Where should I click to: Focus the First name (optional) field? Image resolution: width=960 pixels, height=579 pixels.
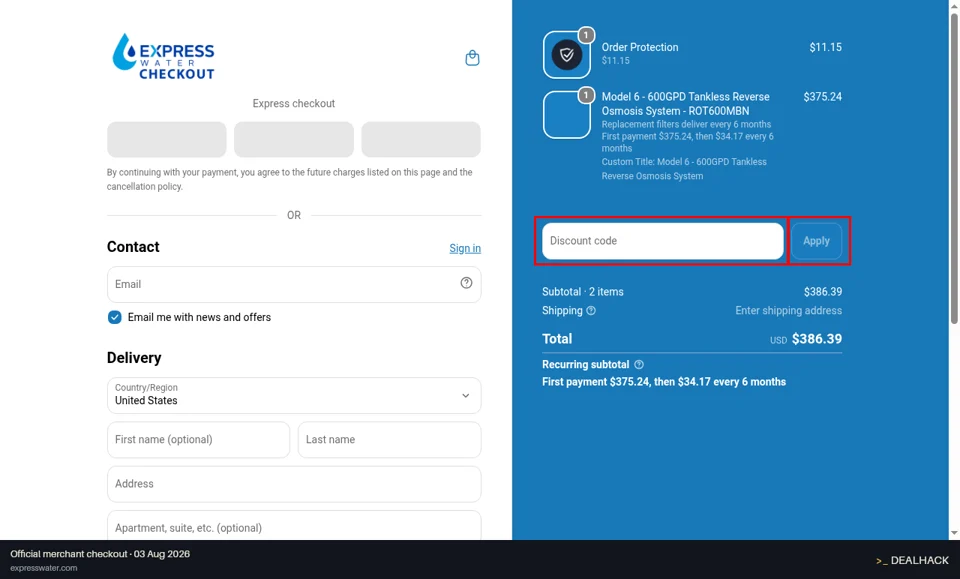(198, 439)
